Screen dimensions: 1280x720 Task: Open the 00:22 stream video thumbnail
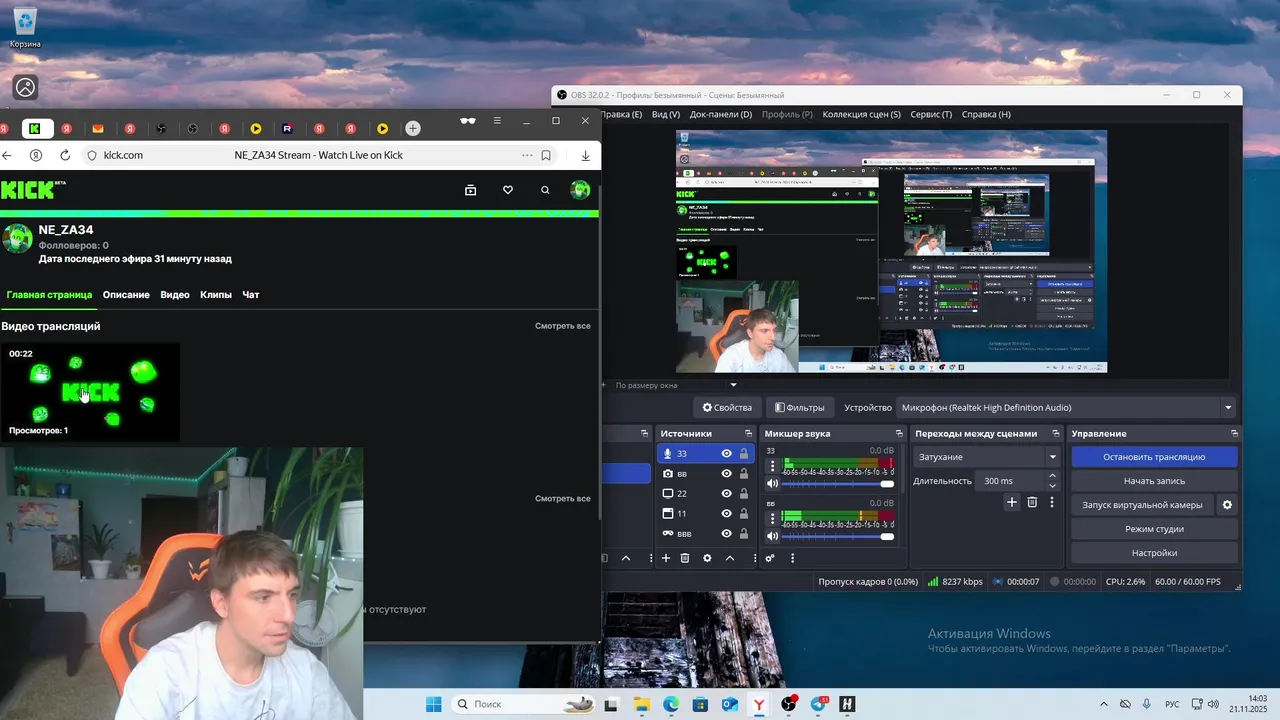(91, 392)
